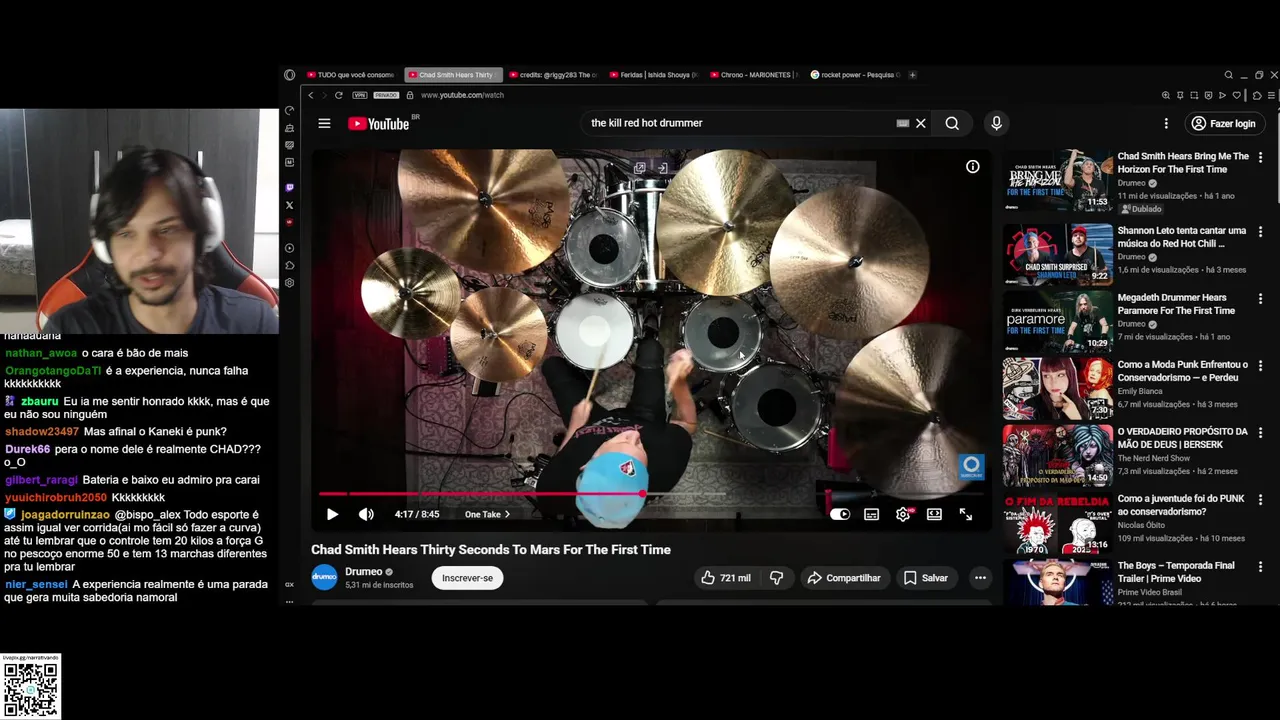Go to the YouTube home logo

tap(379, 123)
